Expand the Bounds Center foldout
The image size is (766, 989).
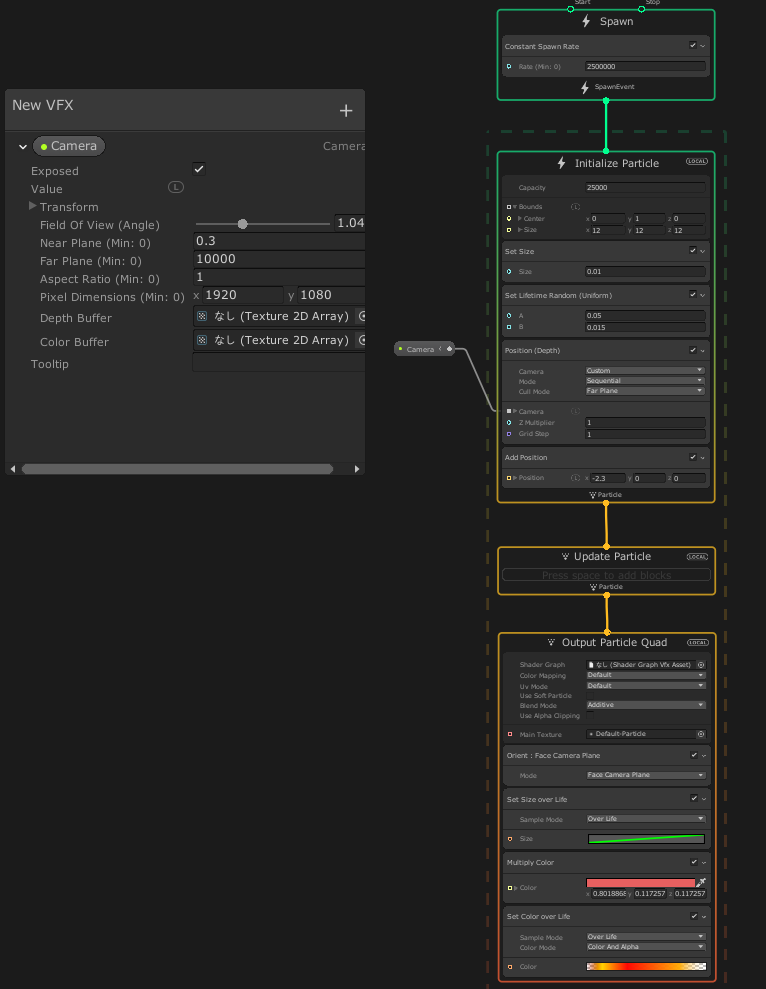pos(520,218)
